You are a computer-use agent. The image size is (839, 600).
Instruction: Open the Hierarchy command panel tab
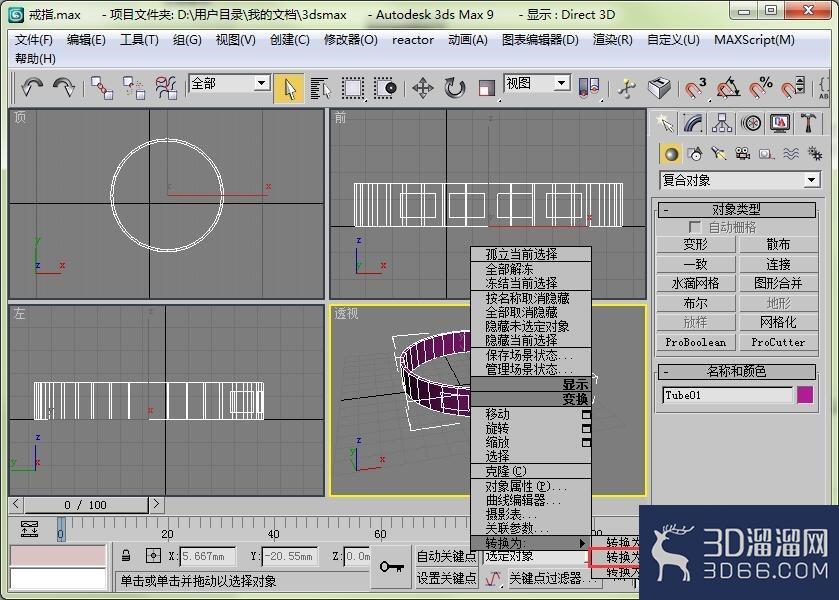[x=722, y=124]
